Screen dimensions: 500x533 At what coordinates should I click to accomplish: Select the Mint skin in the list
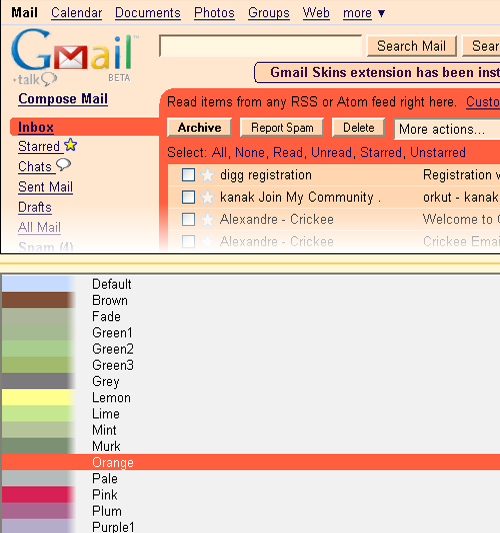click(104, 430)
